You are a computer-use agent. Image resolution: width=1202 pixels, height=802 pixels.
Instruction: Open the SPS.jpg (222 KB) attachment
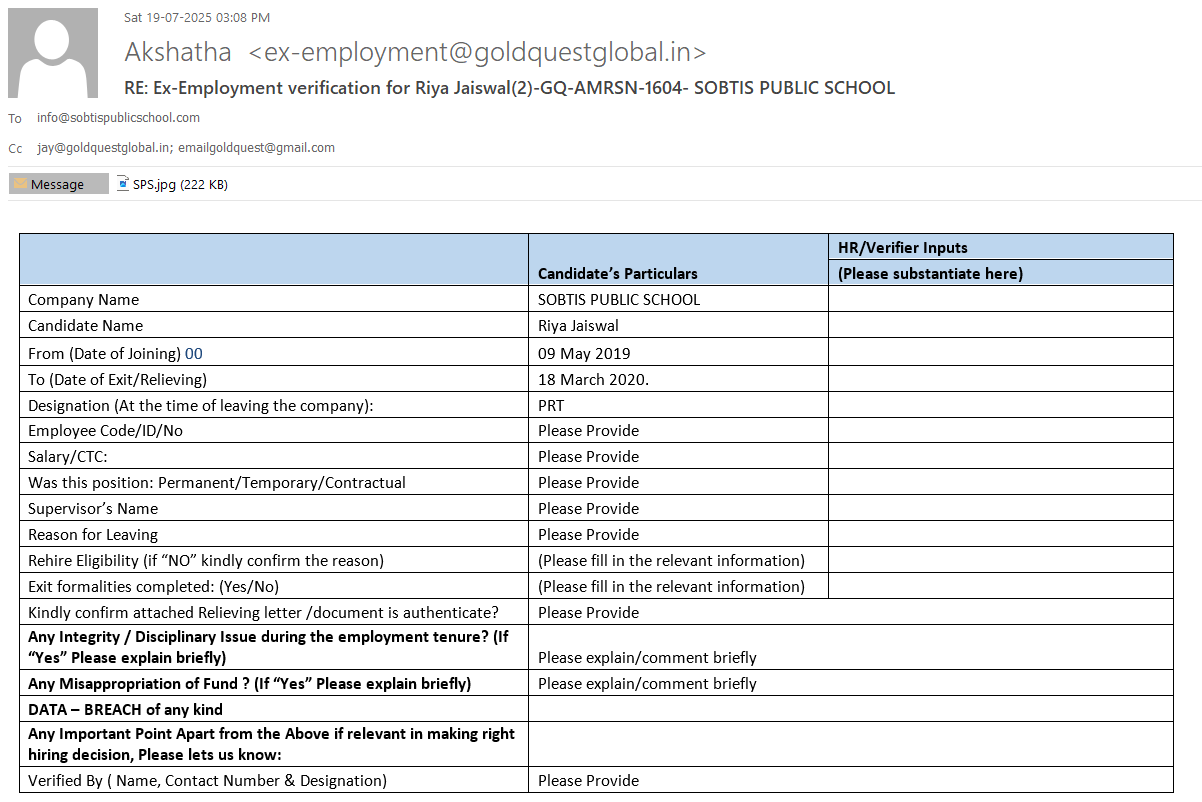coord(180,184)
